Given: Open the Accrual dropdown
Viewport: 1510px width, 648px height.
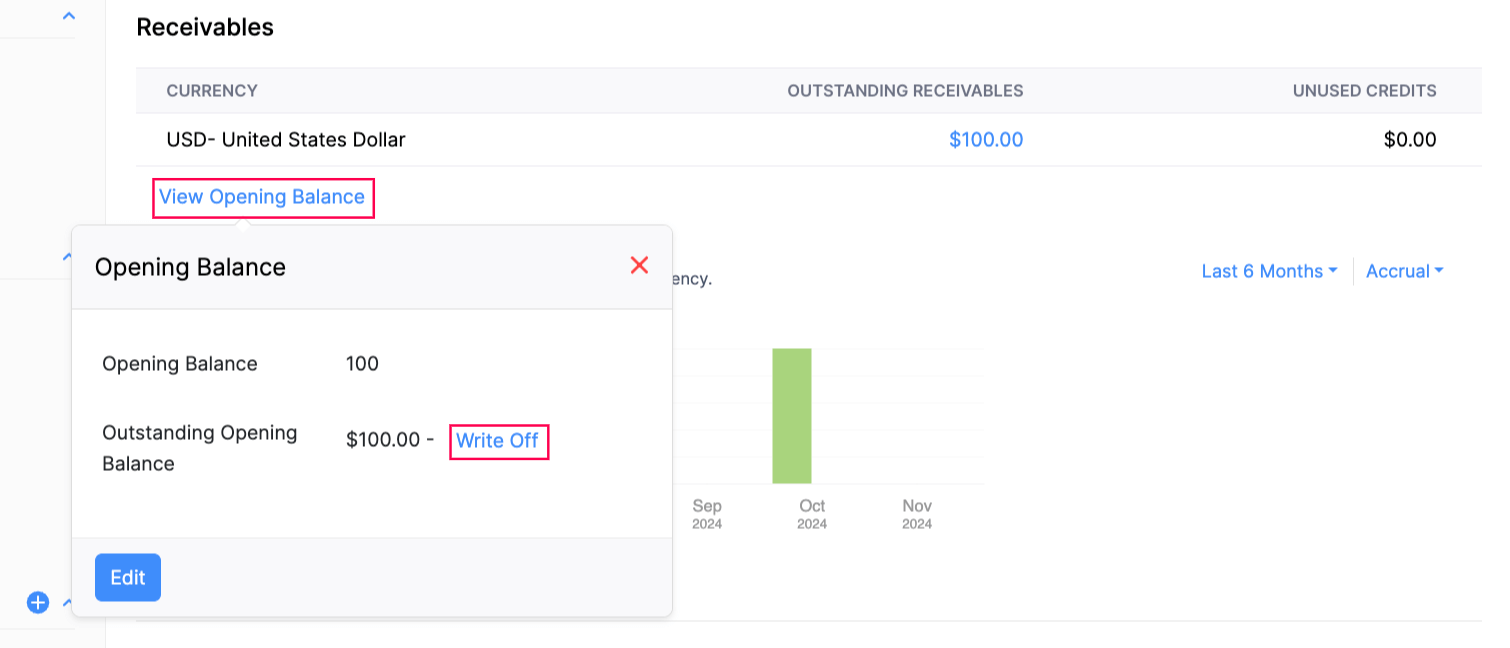Looking at the screenshot, I should pos(1404,271).
